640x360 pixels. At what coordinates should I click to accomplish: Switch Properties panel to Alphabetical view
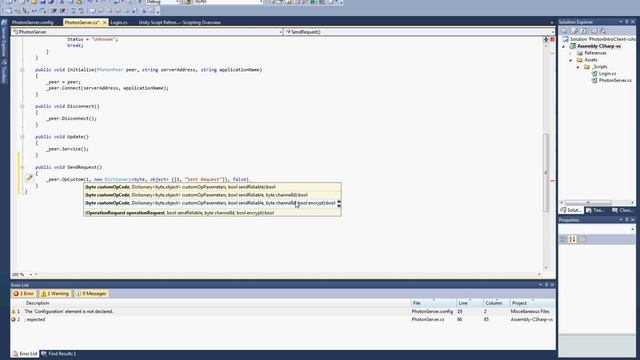point(572,239)
